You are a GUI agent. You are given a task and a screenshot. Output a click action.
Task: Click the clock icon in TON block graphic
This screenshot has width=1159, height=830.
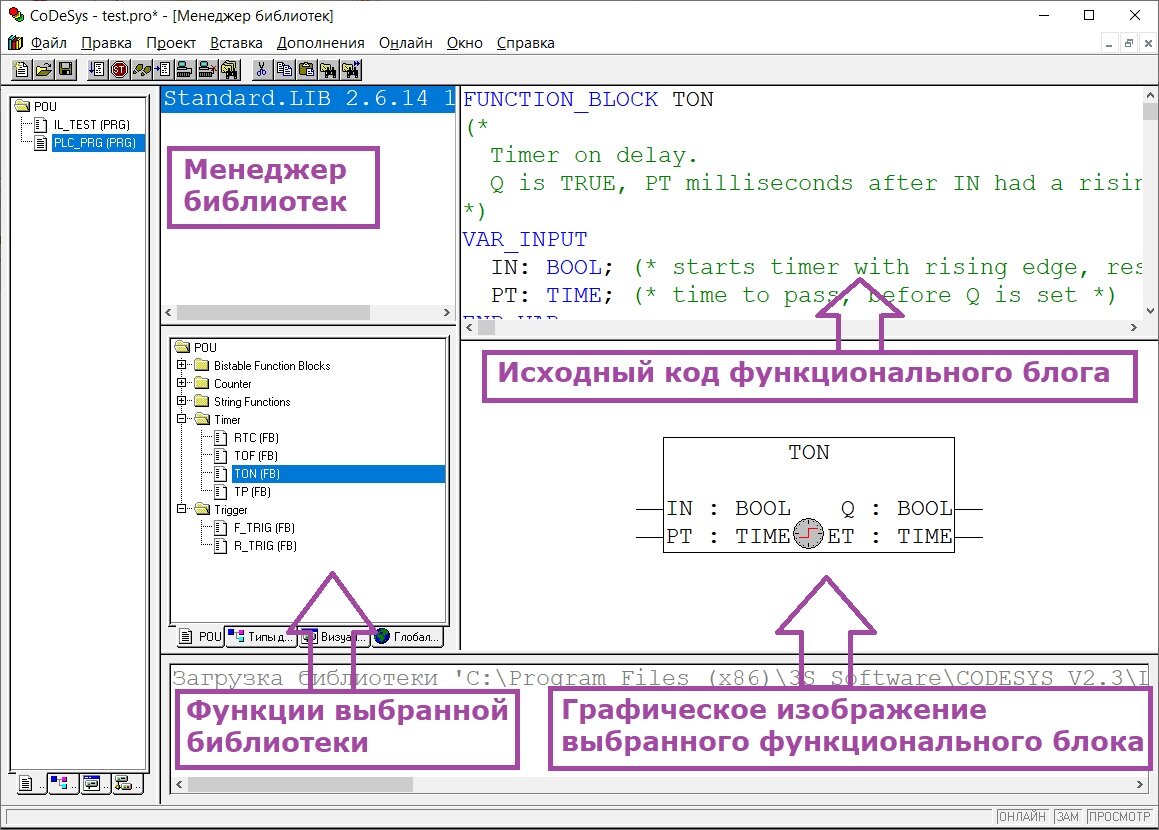[809, 534]
